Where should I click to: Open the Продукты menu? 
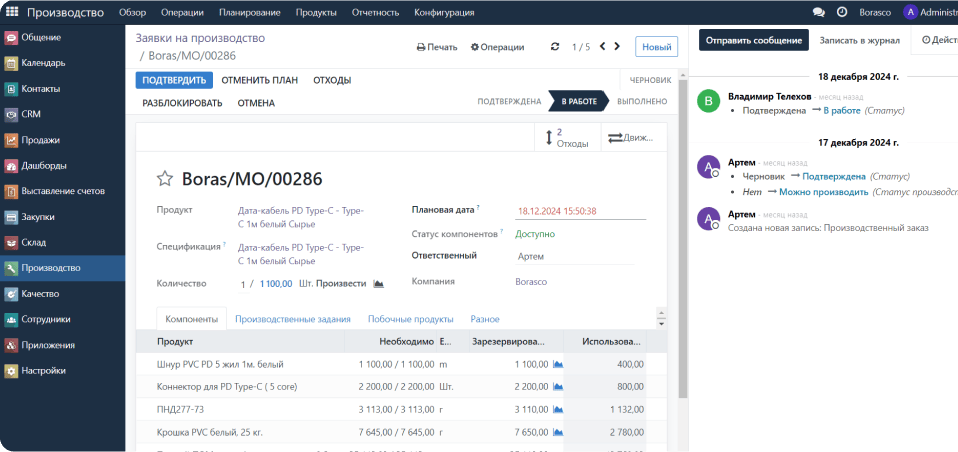pyautogui.click(x=316, y=12)
